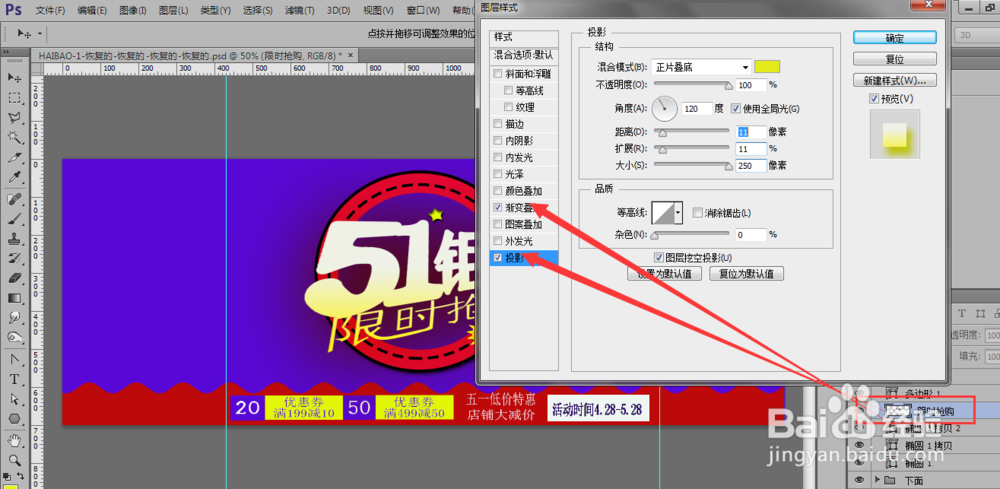Click the 确定 button
The height and width of the screenshot is (489, 1000).
(894, 38)
